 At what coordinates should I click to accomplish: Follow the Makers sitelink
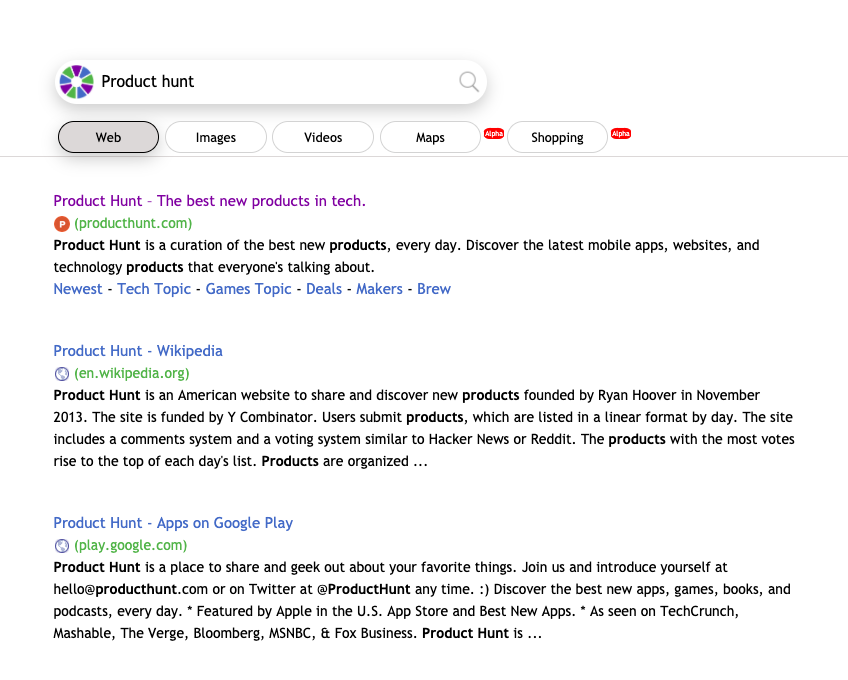pos(379,289)
